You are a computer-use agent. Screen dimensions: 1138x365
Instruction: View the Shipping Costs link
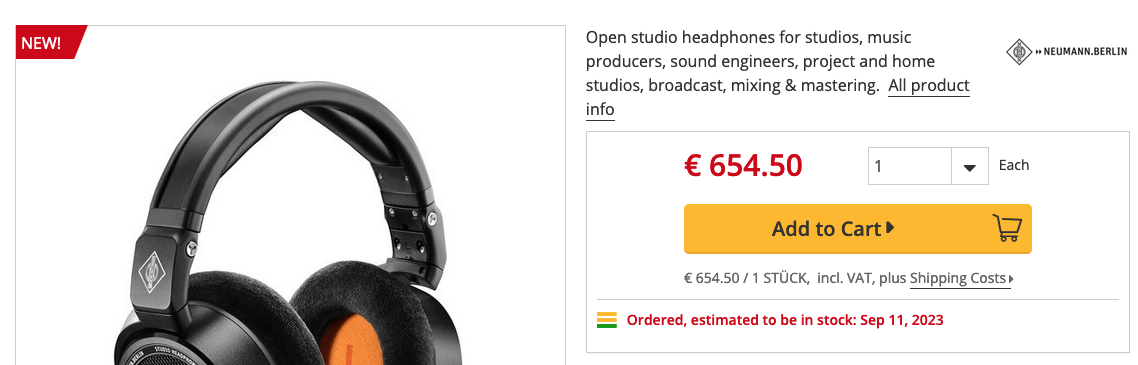[x=958, y=279]
